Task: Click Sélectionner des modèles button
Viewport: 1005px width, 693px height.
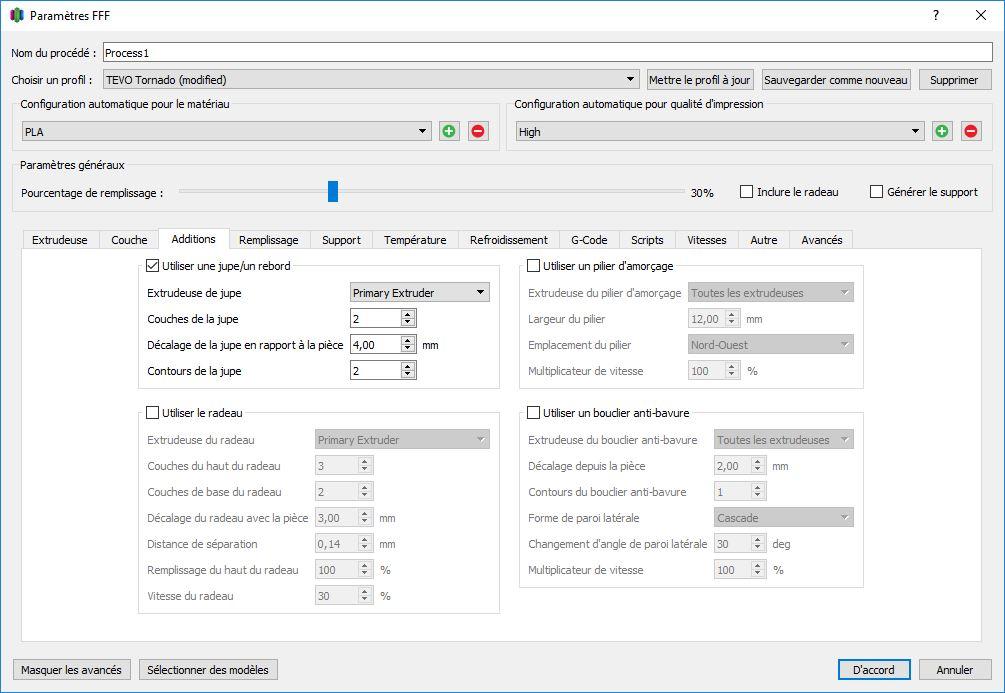Action: coord(208,669)
